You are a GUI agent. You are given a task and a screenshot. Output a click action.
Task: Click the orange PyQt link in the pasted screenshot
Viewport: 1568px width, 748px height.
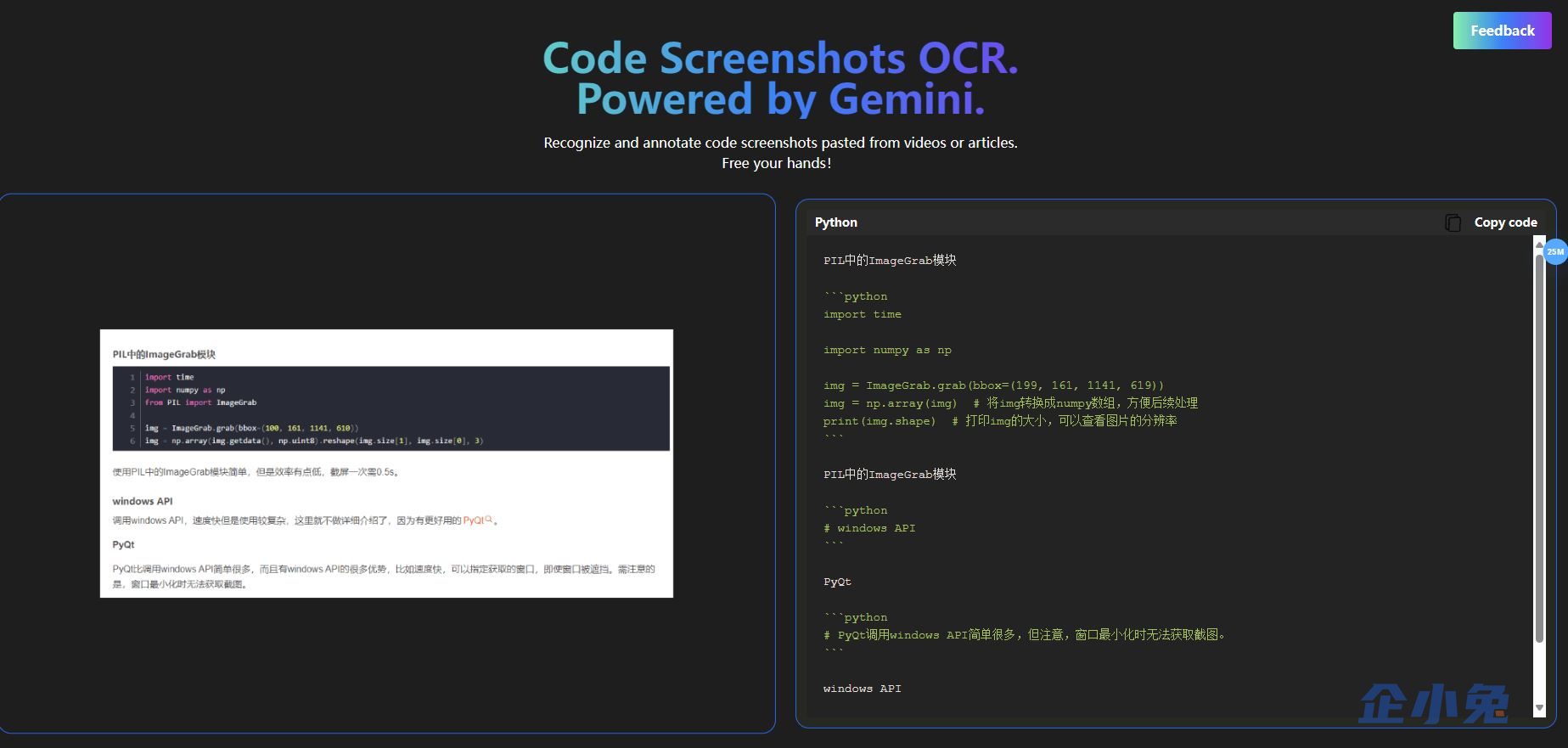tap(477, 520)
